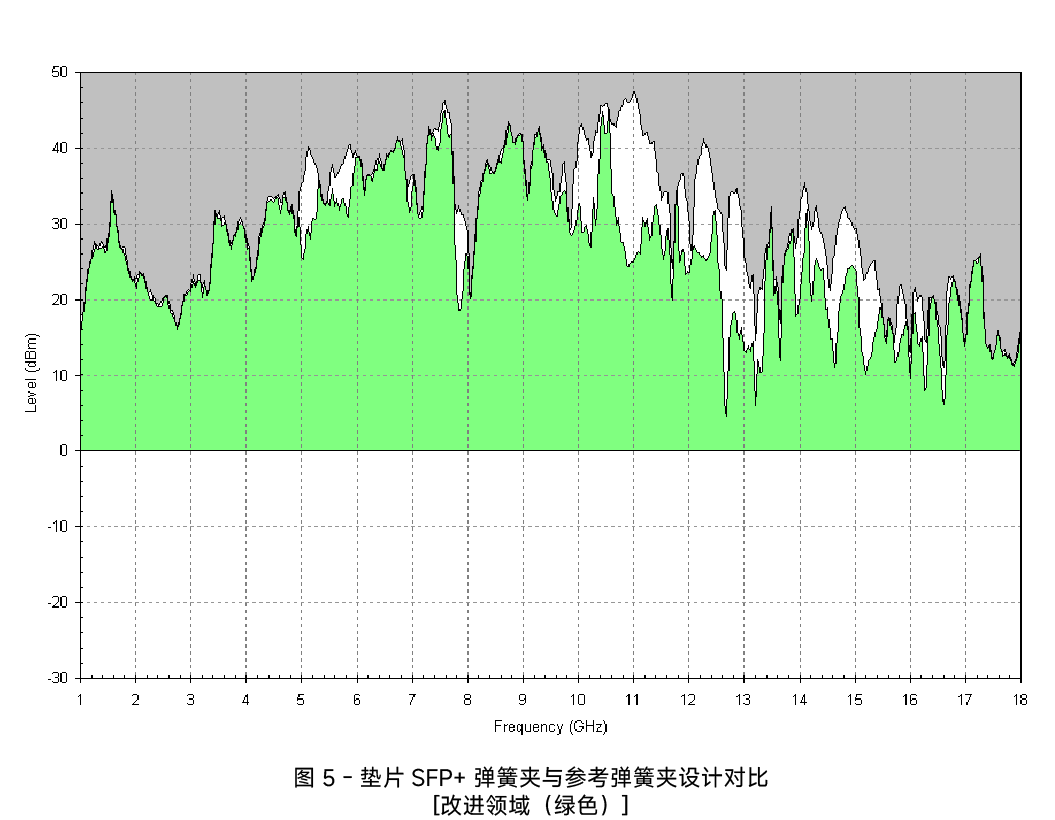Click the x-axis tick label 18
The width and height of the screenshot is (1055, 820).
point(1020,700)
